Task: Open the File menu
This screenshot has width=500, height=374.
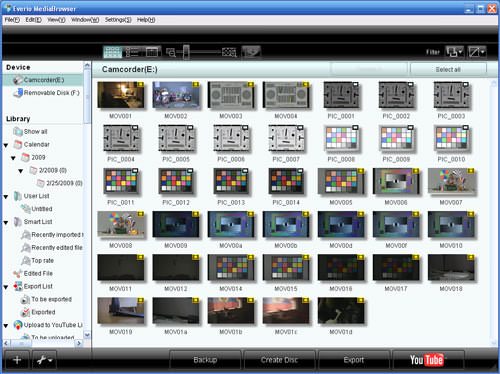Action: click(12, 20)
